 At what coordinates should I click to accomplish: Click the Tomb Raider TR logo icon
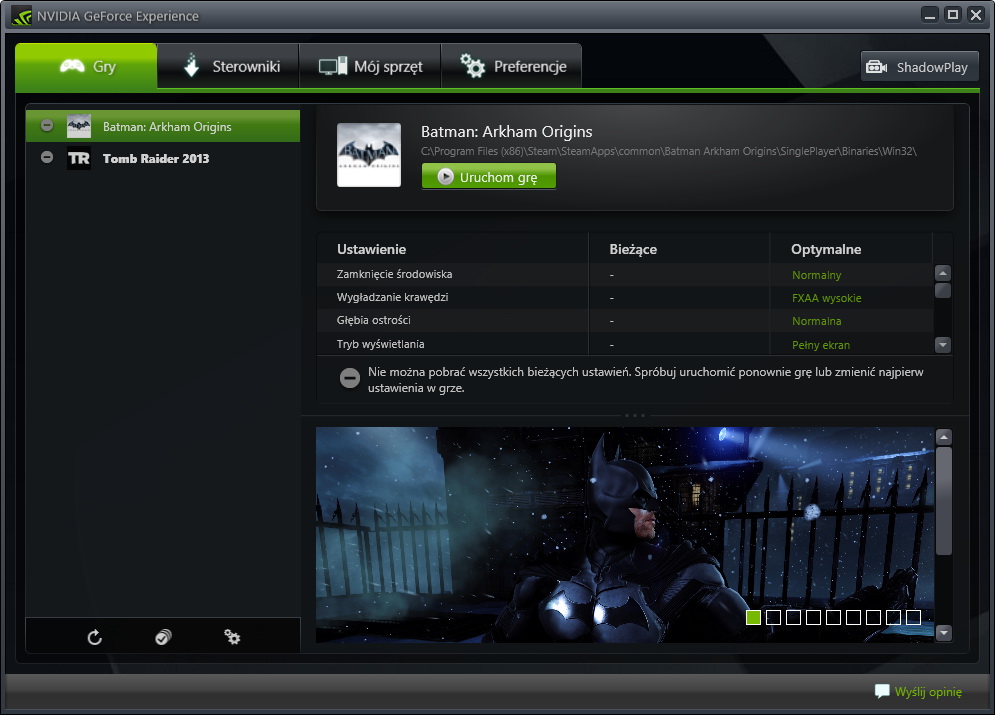coord(79,158)
